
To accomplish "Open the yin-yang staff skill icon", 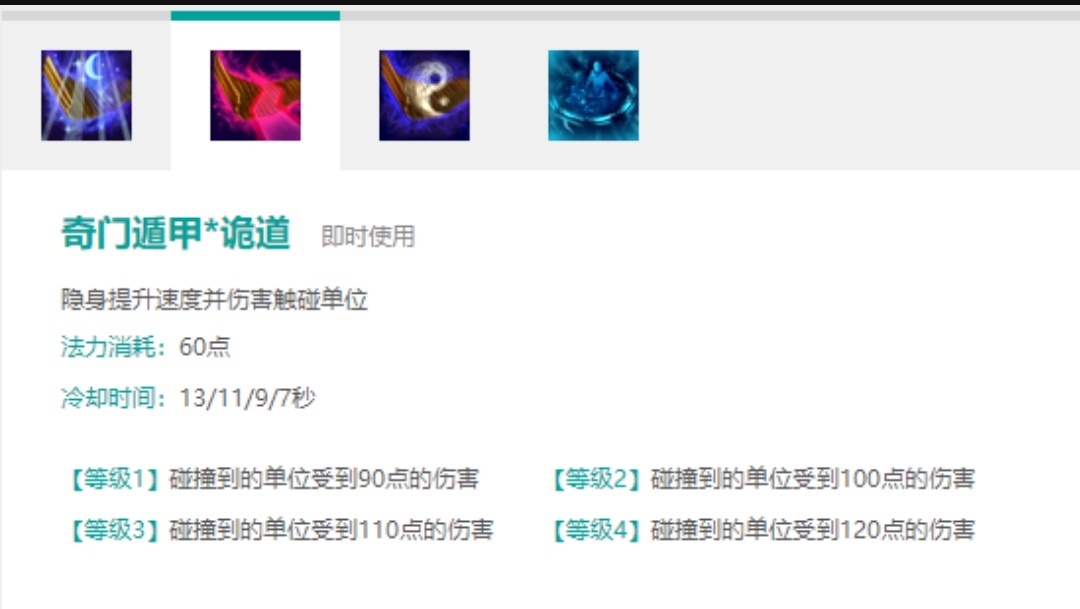I will [424, 95].
